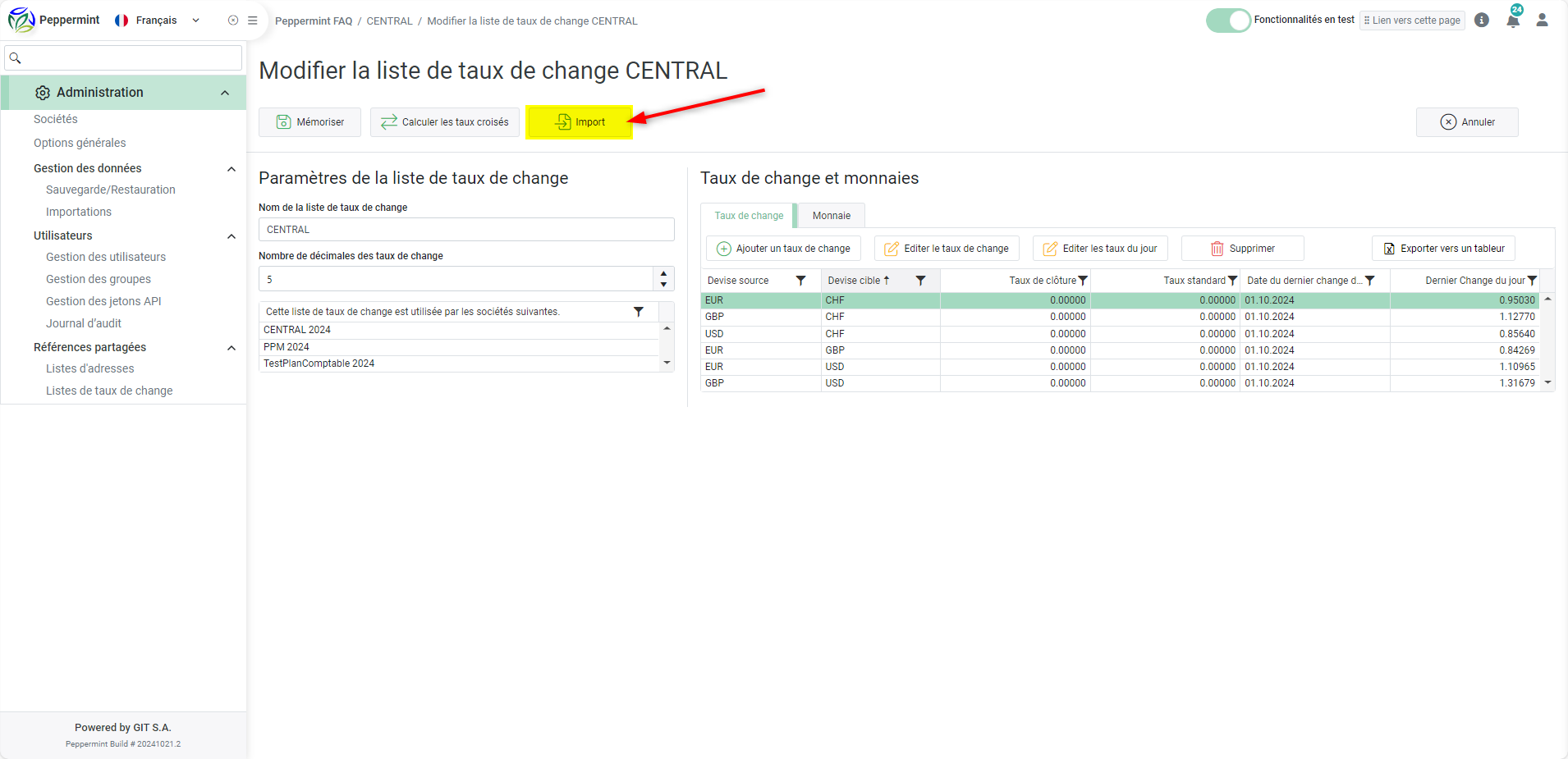Filter the Devise source column

(x=800, y=281)
